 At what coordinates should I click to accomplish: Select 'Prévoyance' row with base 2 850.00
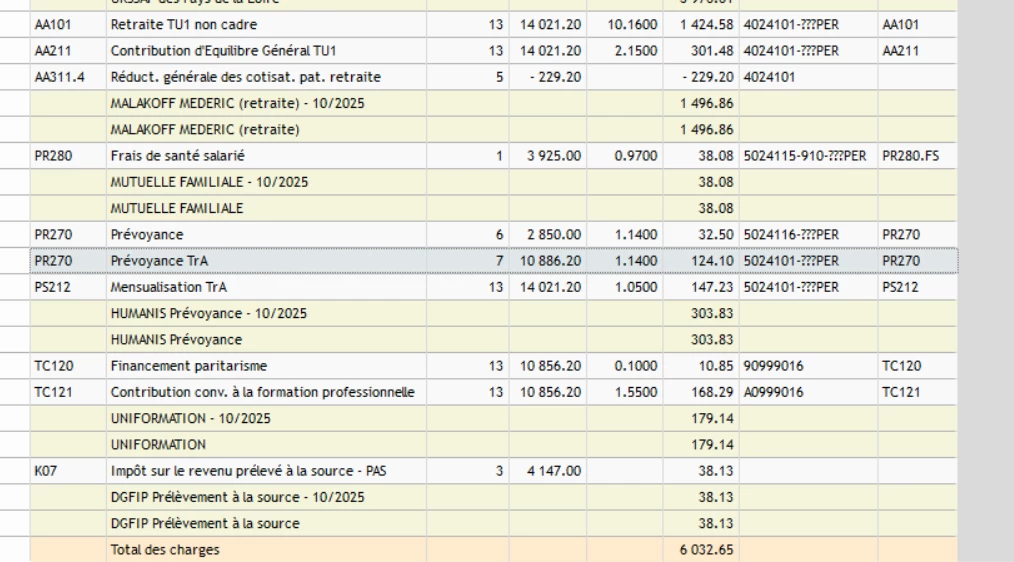tap(493, 235)
